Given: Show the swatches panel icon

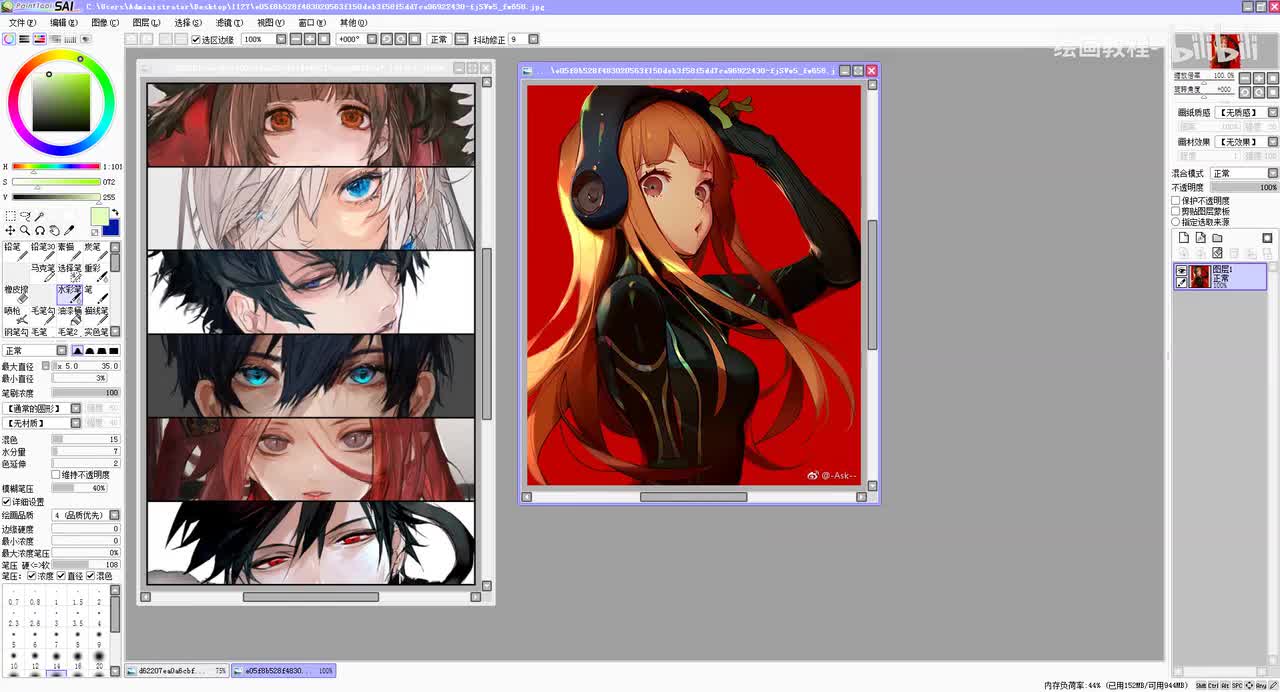Looking at the screenshot, I should (x=70, y=39).
